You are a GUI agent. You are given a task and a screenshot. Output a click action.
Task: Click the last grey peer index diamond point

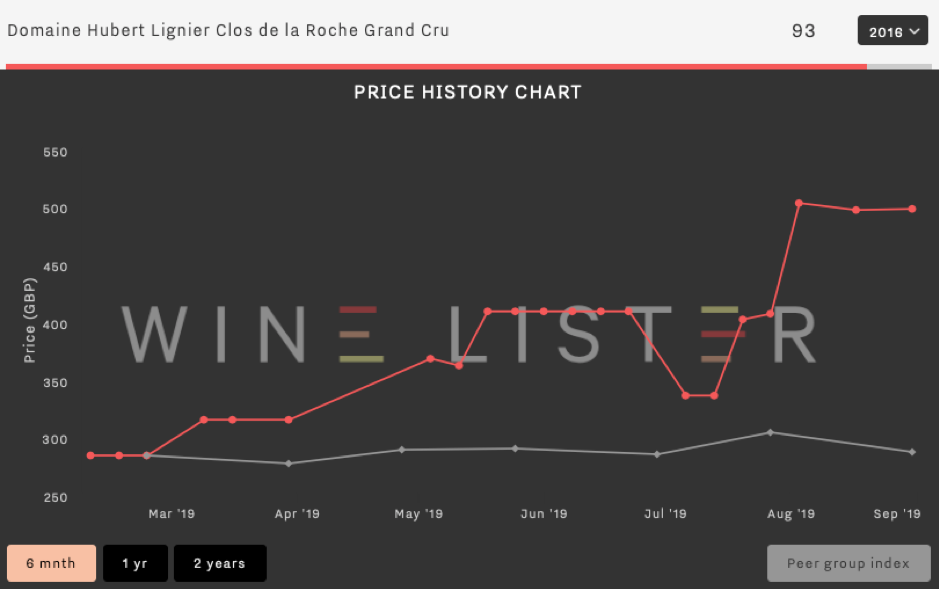point(912,452)
